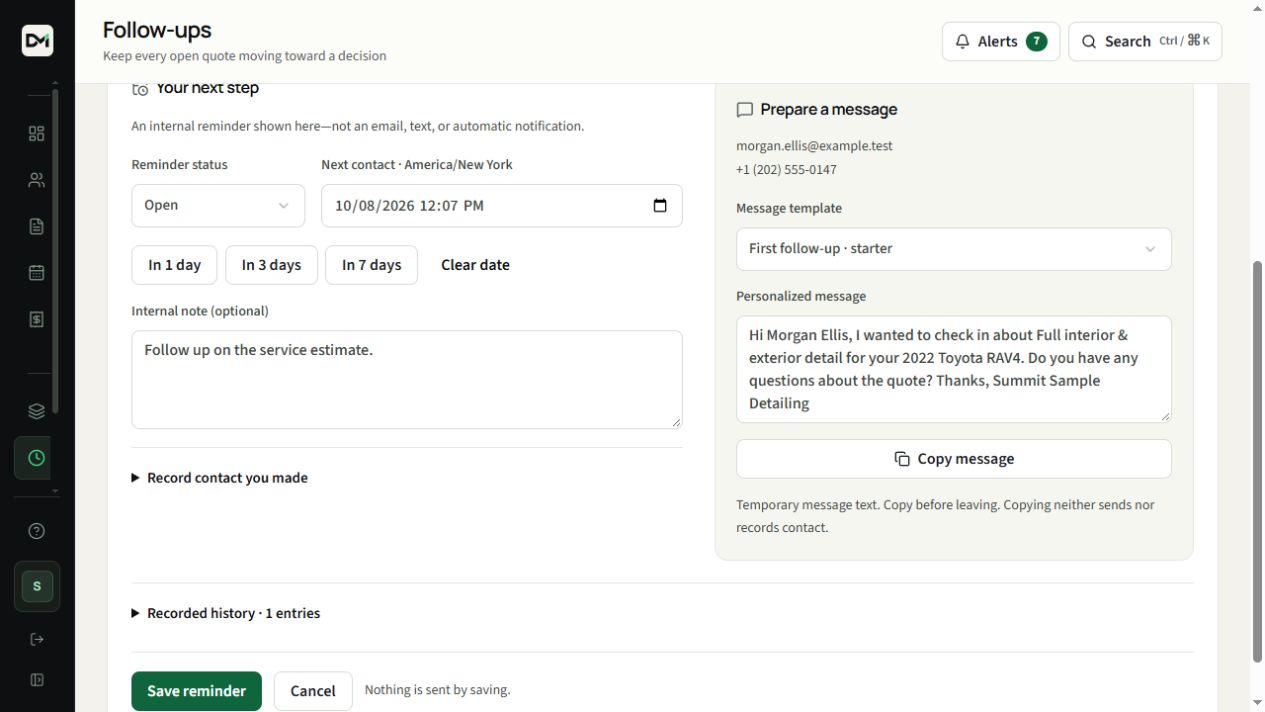1265x712 pixels.
Task: Click the 'Personalized message' label
Action: tap(801, 297)
